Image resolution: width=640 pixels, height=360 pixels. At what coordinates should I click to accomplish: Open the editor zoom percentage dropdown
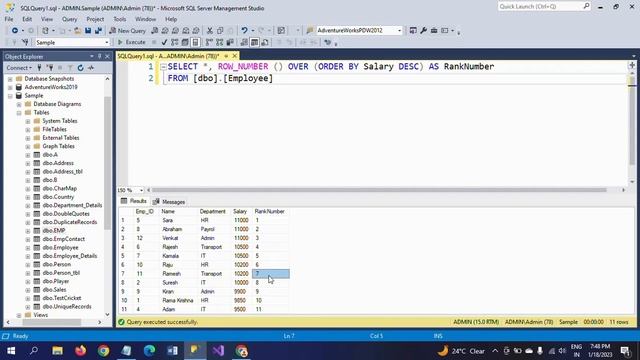click(141, 190)
